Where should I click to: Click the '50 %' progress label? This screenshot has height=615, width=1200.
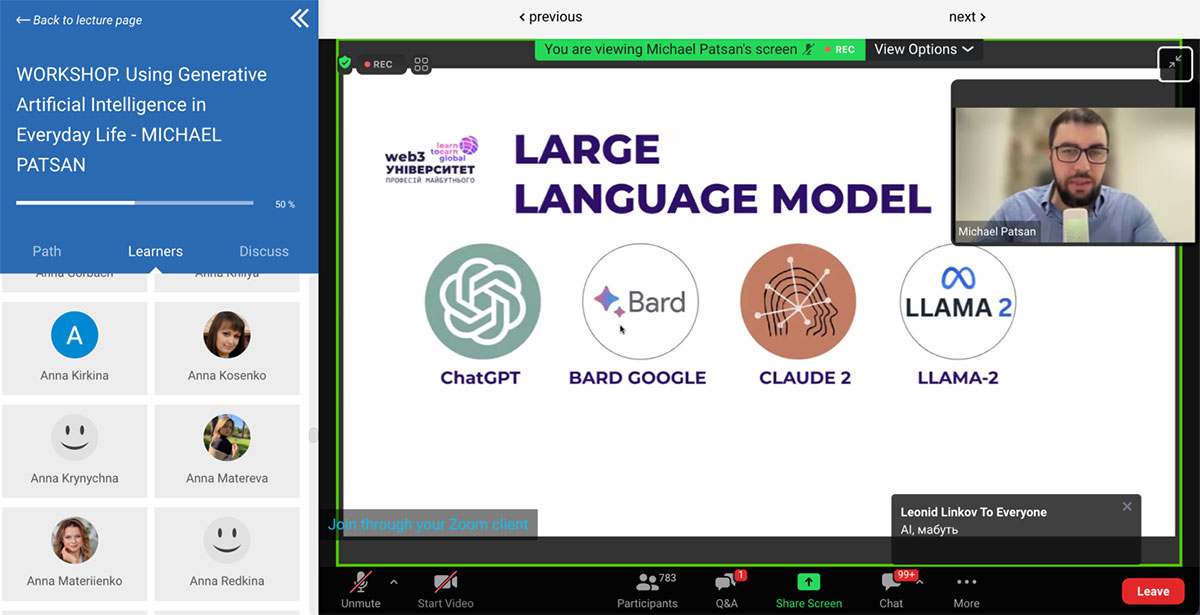(x=285, y=204)
